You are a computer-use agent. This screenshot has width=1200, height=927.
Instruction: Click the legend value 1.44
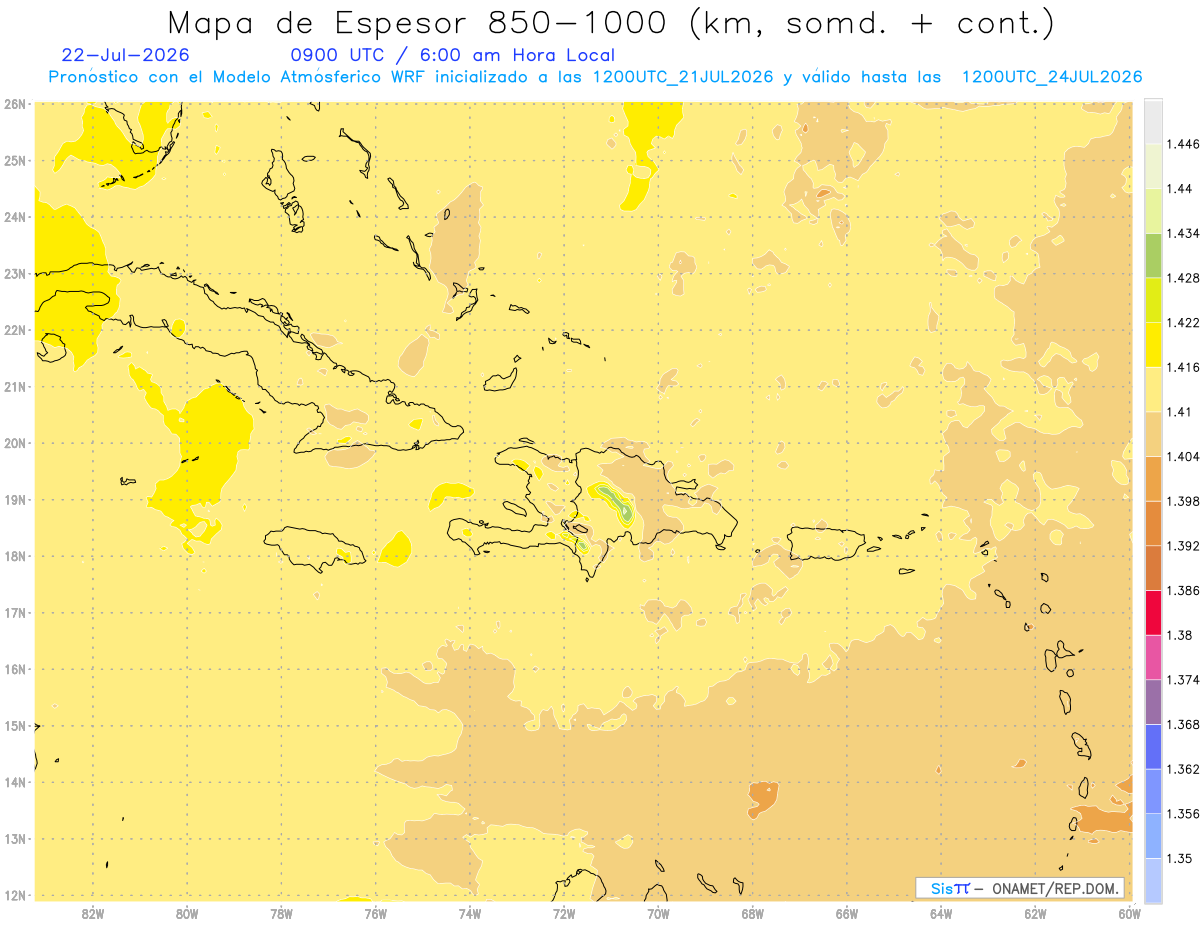coord(1178,189)
